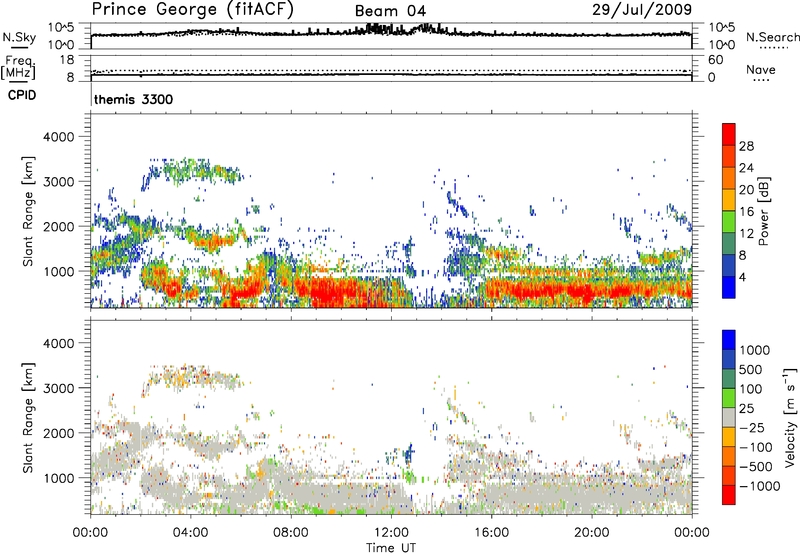Image resolution: width=800 pixels, height=554 pixels.
Task: Click the gray segment of Velocity colorbar
Action: point(729,417)
